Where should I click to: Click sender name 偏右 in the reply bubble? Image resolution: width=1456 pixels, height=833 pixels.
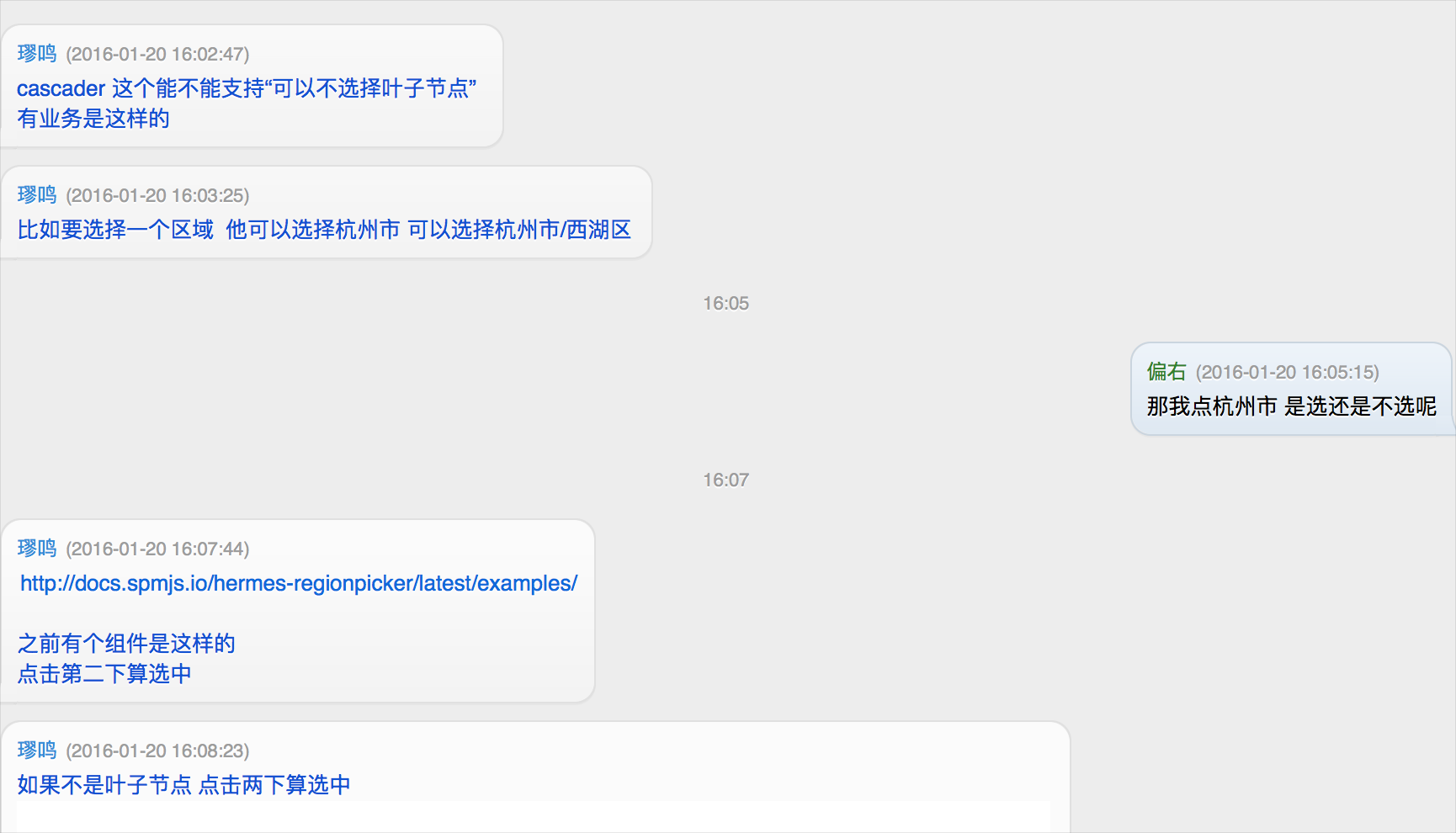pyautogui.click(x=1166, y=372)
